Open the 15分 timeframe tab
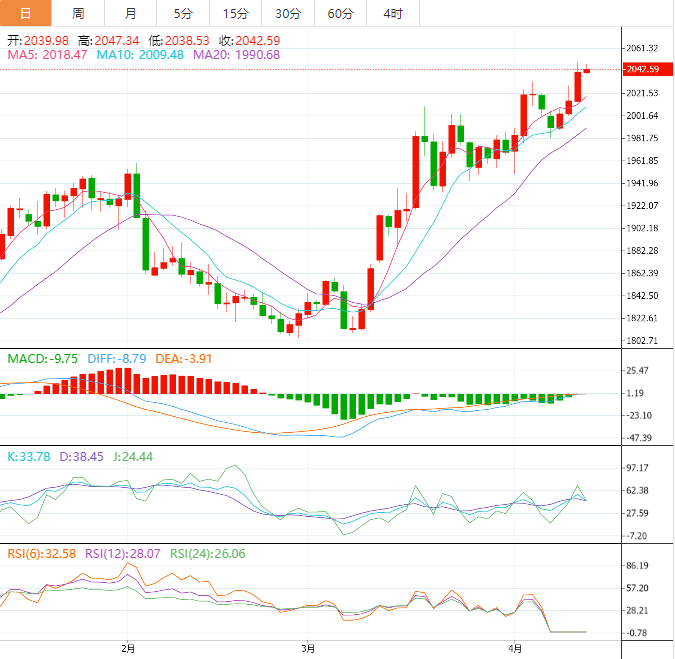This screenshot has height=659, width=675. click(x=235, y=13)
